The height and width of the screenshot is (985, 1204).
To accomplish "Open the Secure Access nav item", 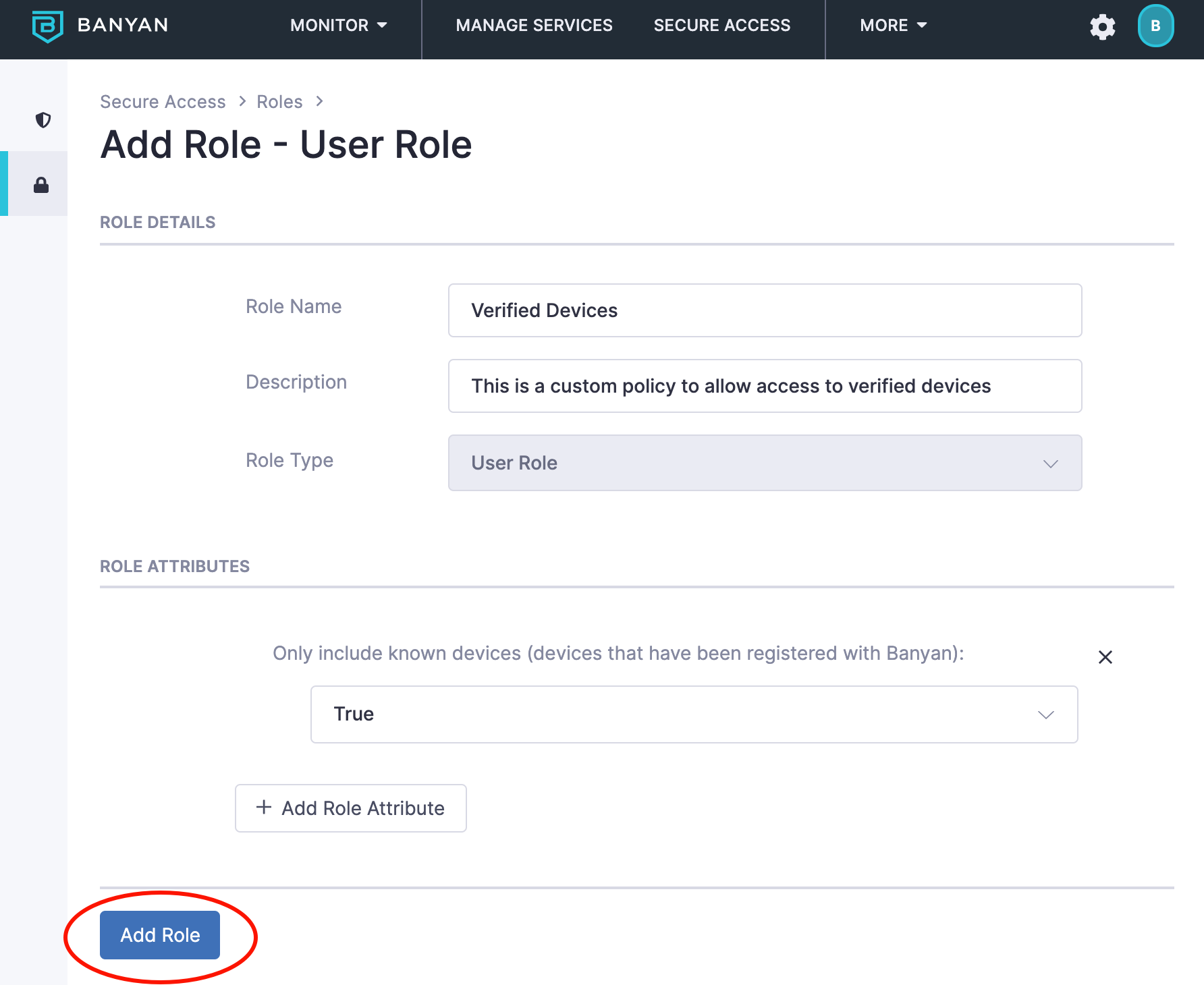I will coord(721,26).
